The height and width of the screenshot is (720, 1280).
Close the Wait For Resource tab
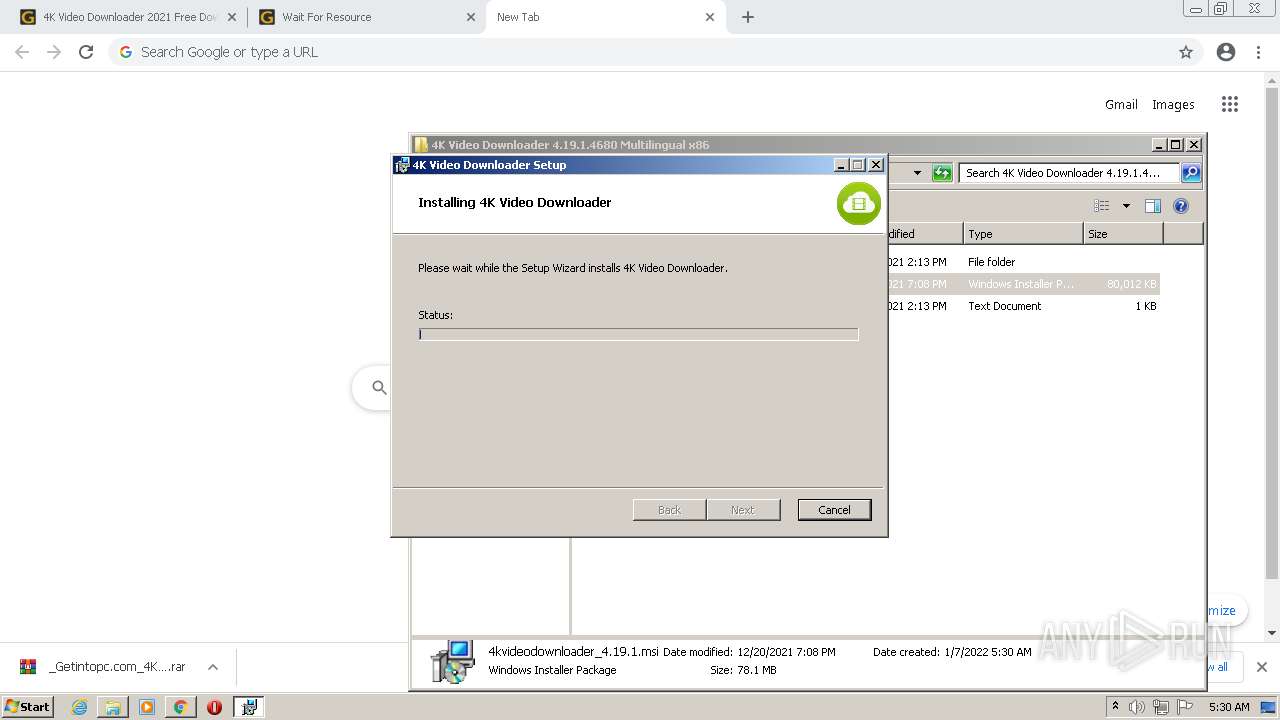point(471,17)
